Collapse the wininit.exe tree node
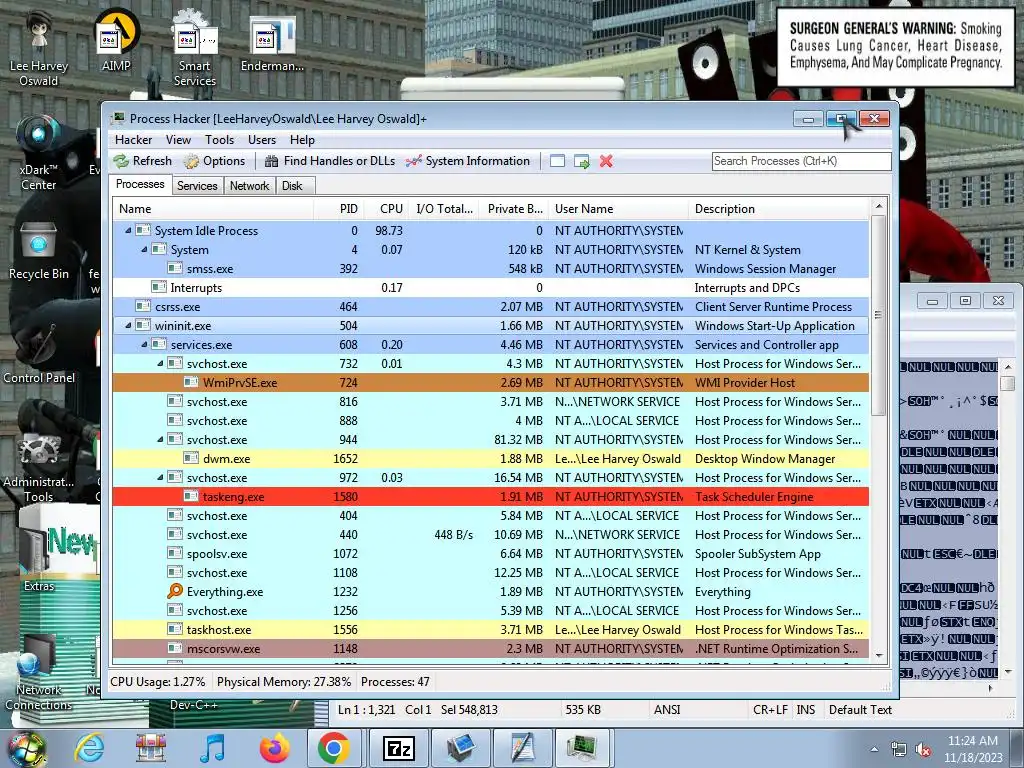Viewport: 1024px width, 768px height. [x=128, y=325]
